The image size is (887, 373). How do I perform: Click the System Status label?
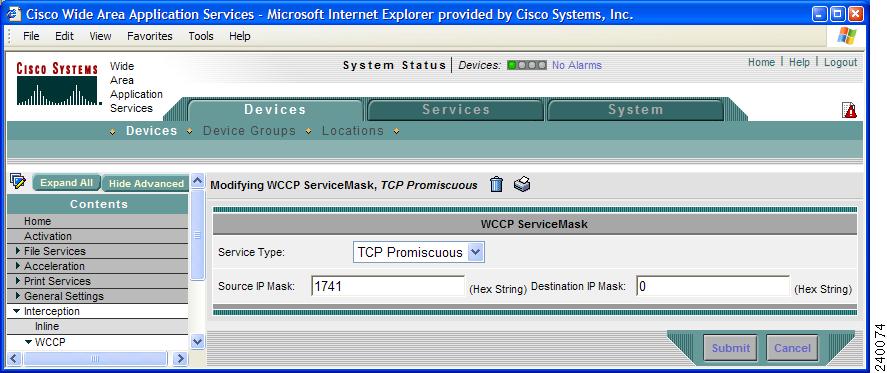pos(394,65)
